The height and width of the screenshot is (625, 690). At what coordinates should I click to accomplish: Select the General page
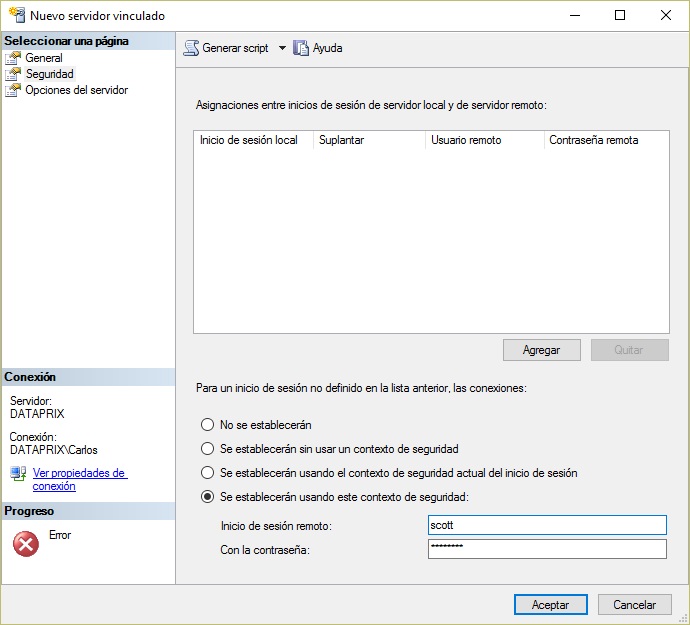tap(44, 58)
